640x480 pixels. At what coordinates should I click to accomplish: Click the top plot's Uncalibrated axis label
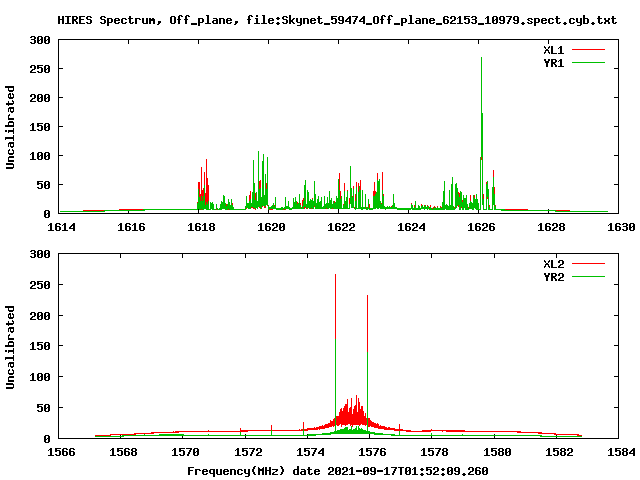point(10,127)
